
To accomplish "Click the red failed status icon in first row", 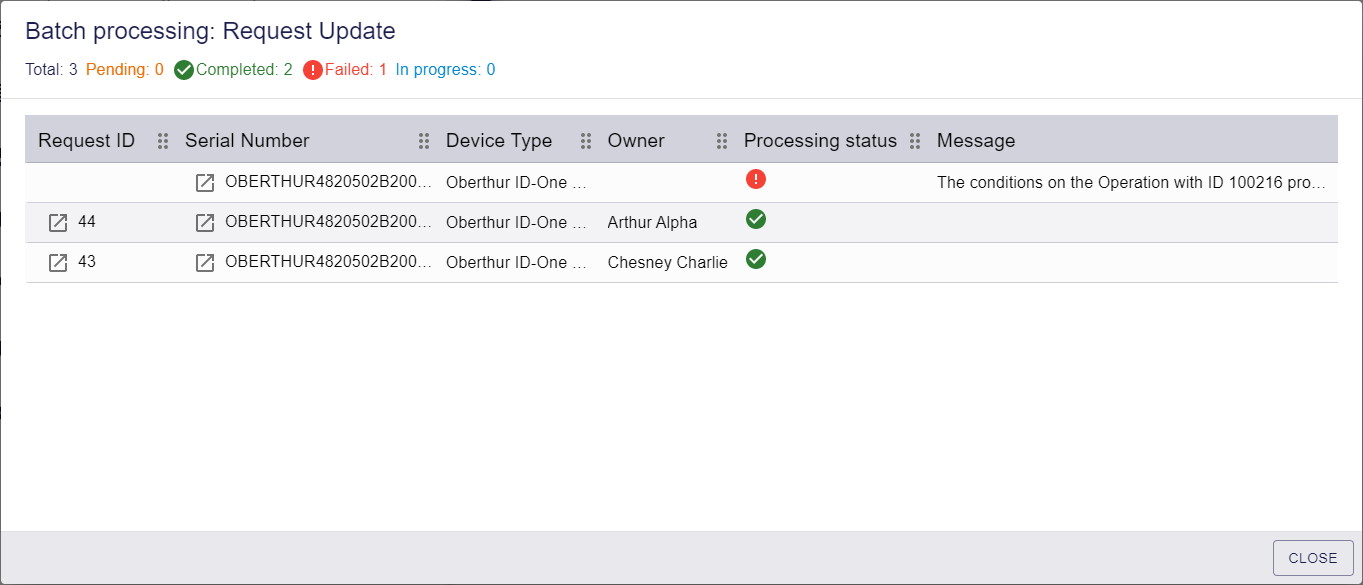I will click(756, 179).
